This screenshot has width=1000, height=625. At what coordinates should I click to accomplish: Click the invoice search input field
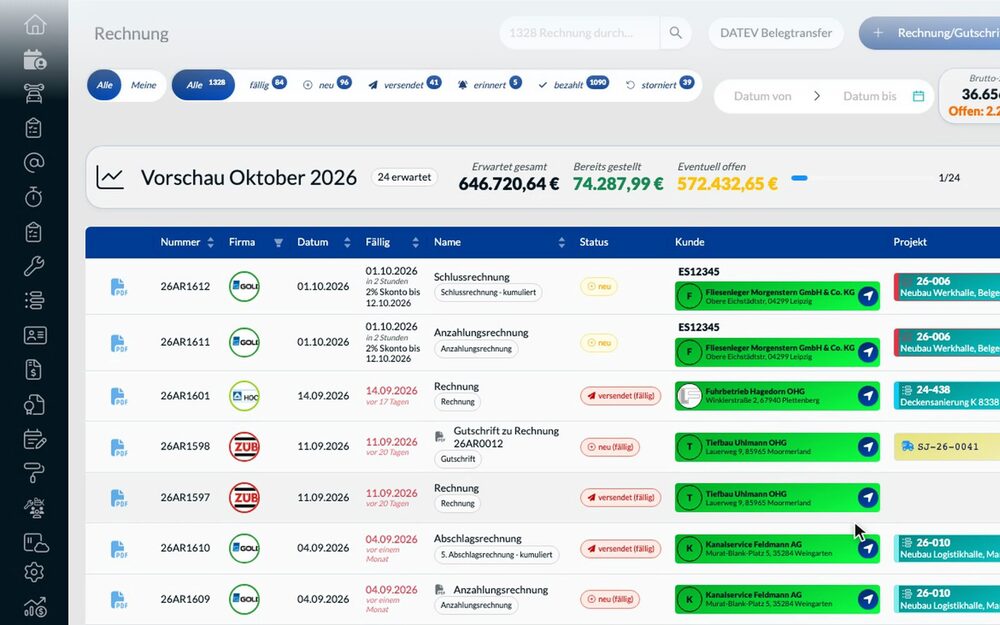pos(579,33)
